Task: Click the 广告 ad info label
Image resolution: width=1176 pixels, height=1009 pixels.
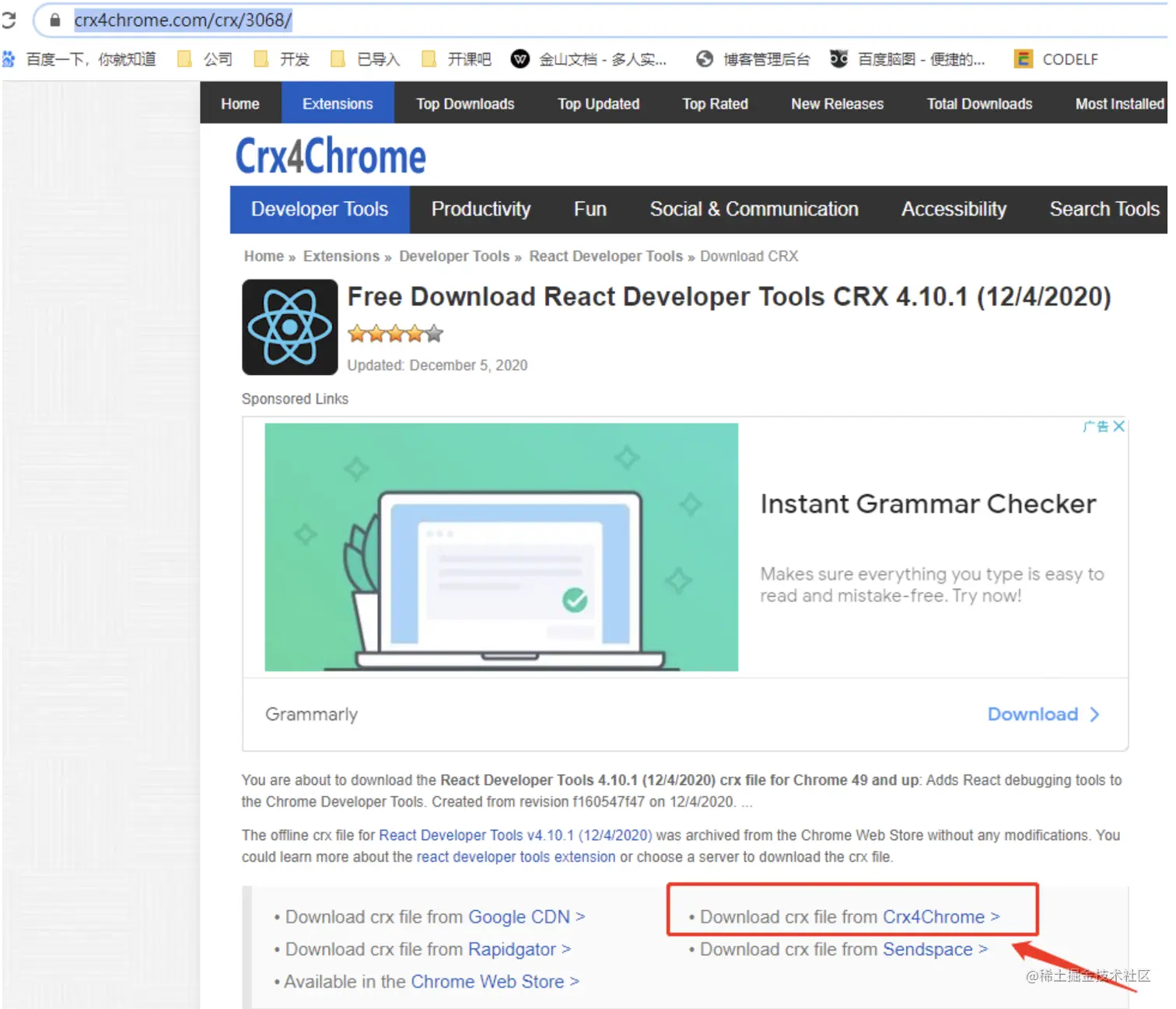Action: pos(1096,426)
